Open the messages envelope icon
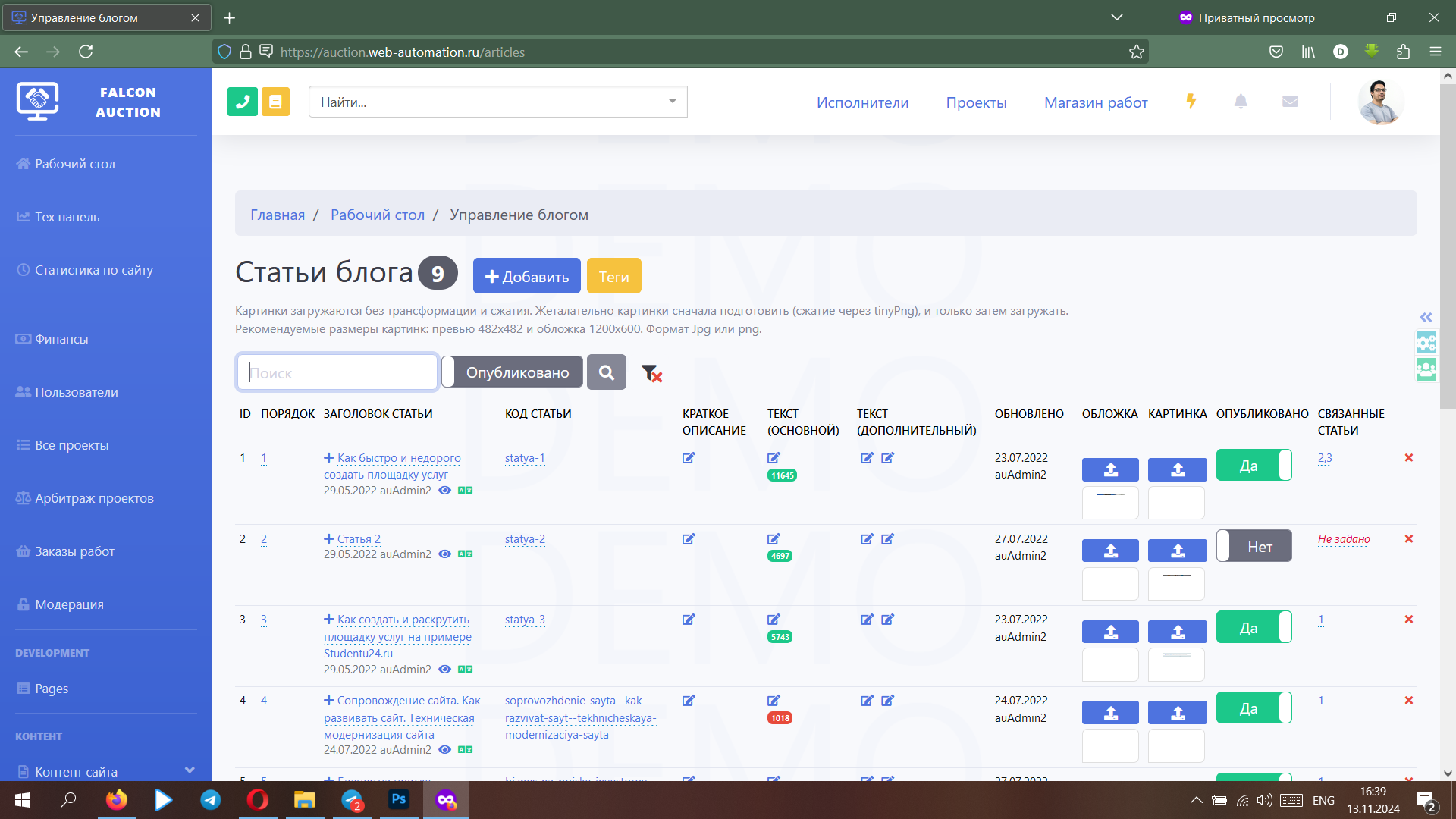This screenshot has height=819, width=1456. click(1290, 101)
